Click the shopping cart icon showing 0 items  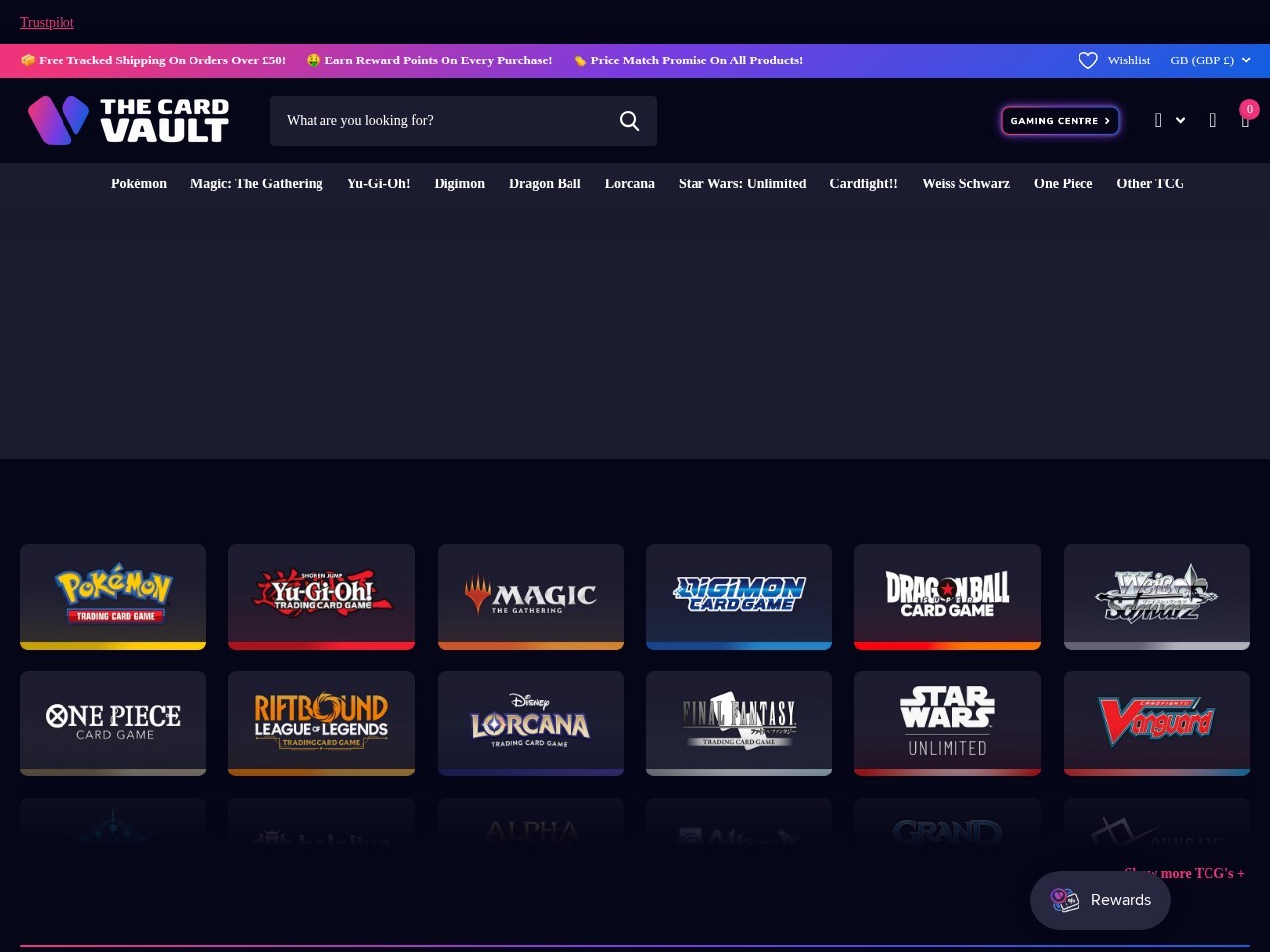[1245, 120]
